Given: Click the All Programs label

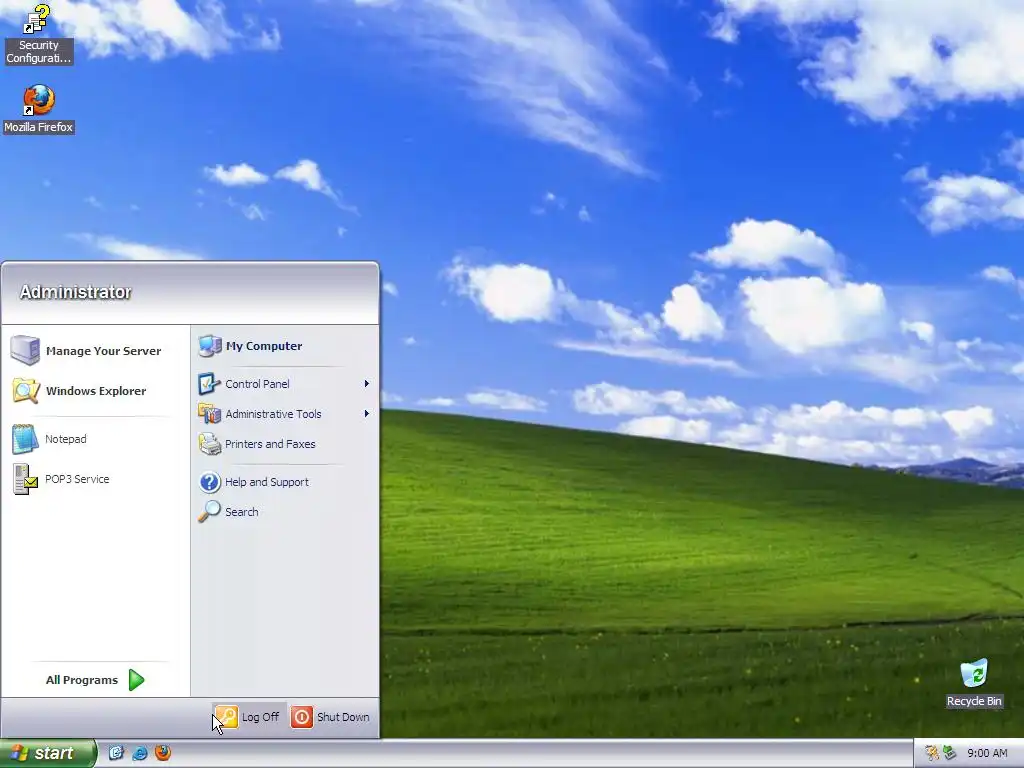Looking at the screenshot, I should [82, 680].
